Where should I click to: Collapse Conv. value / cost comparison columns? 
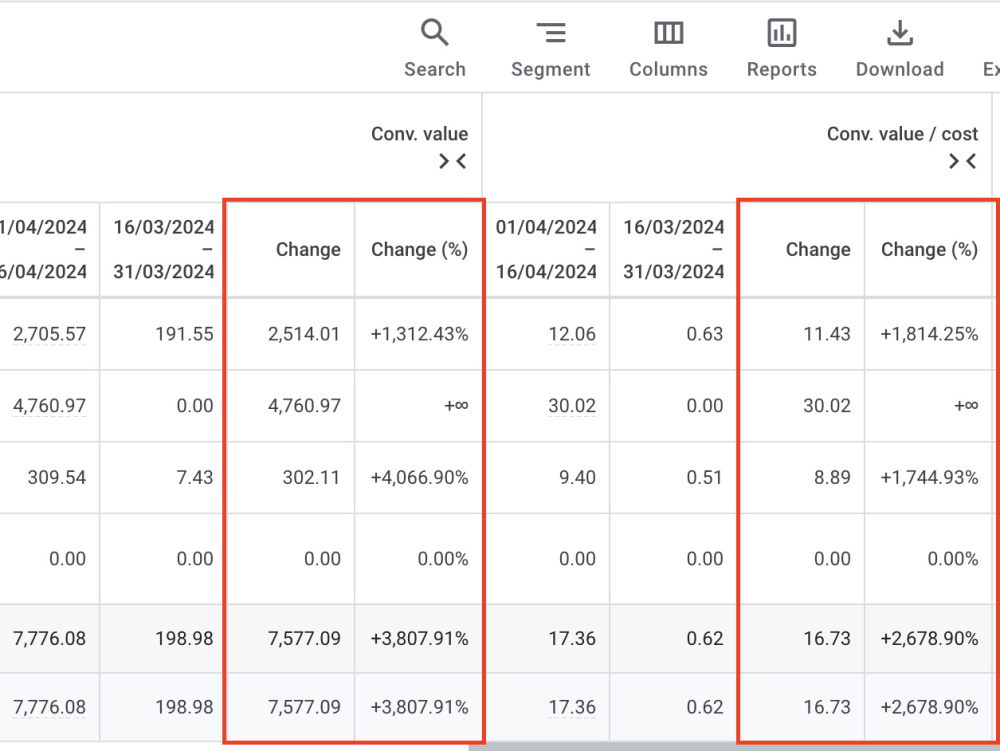[x=962, y=161]
